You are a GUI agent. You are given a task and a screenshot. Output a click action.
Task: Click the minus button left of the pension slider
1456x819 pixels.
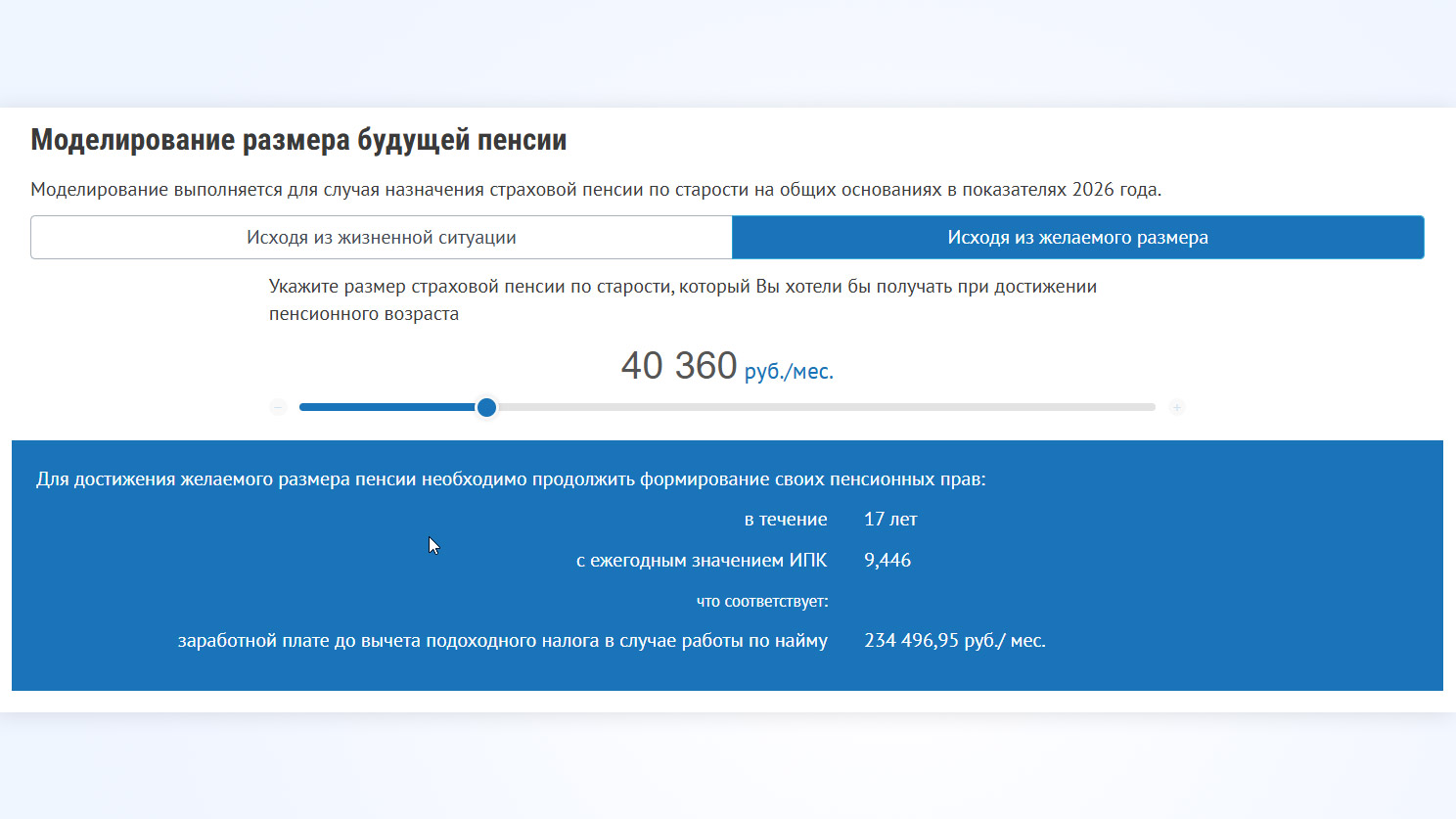(x=279, y=407)
